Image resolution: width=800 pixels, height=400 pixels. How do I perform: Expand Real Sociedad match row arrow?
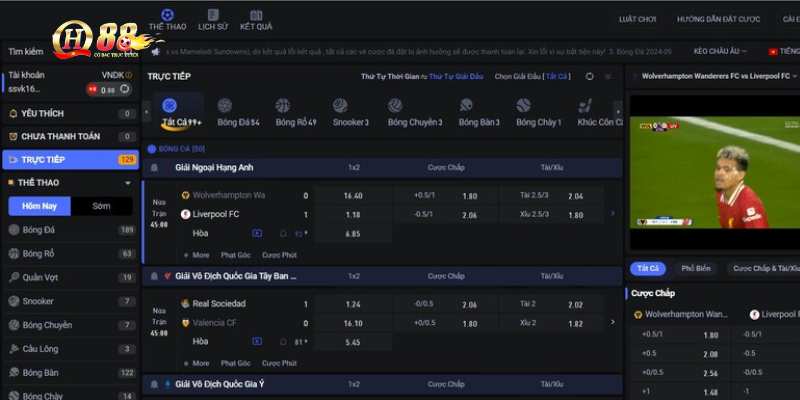pyautogui.click(x=613, y=322)
